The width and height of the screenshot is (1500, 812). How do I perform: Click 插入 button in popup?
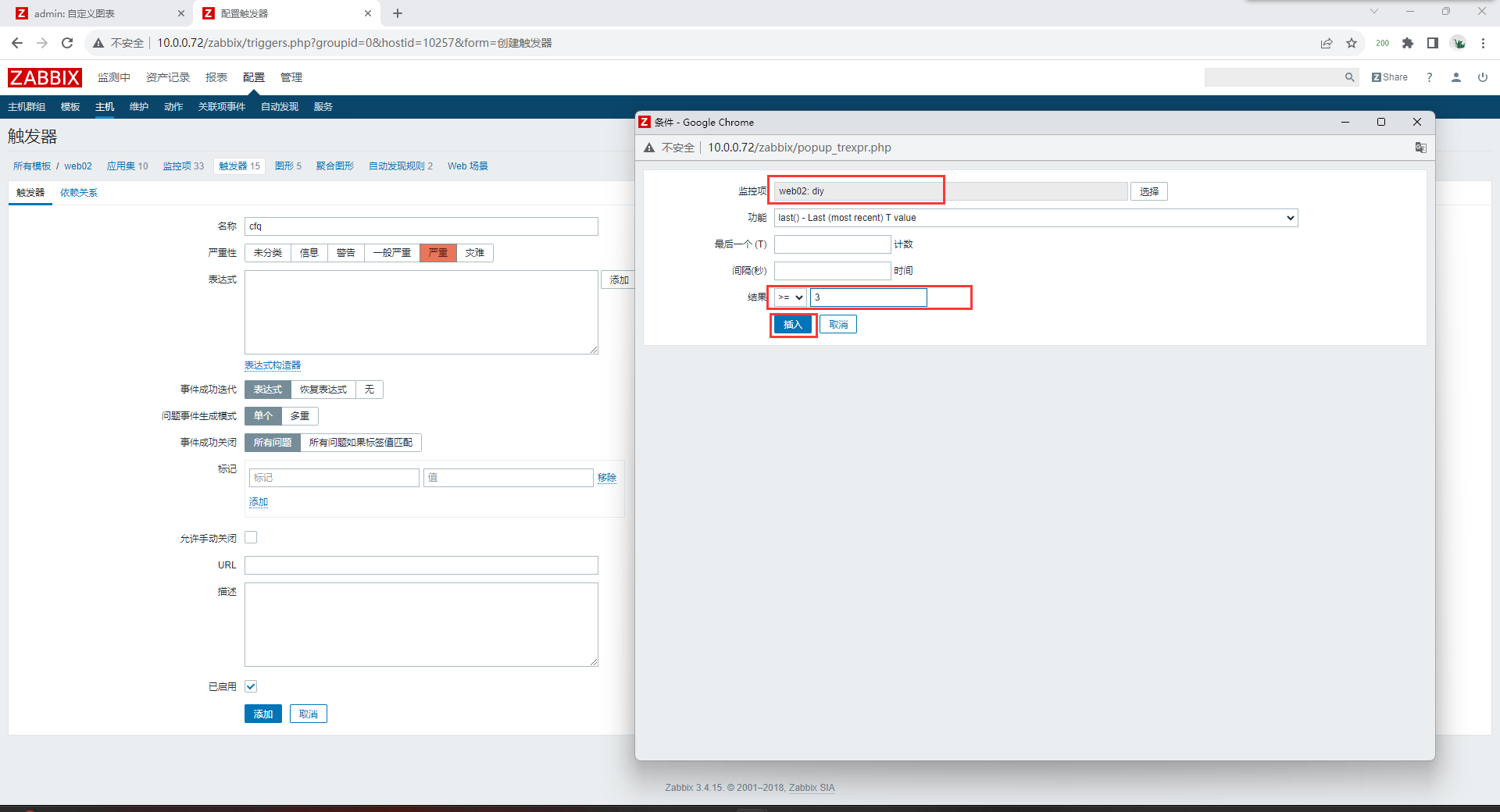point(794,325)
